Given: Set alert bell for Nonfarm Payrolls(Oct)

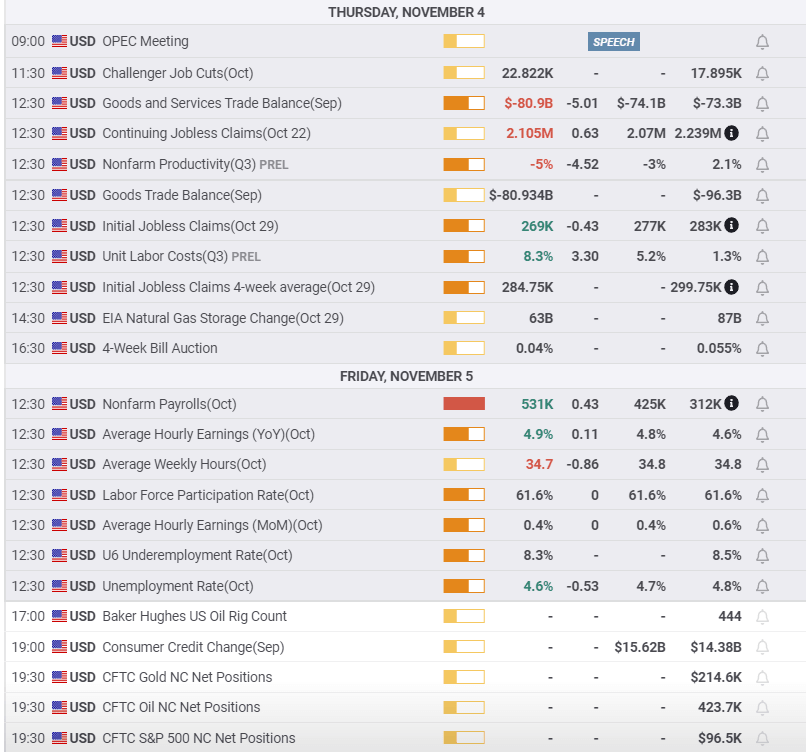Looking at the screenshot, I should point(762,404).
